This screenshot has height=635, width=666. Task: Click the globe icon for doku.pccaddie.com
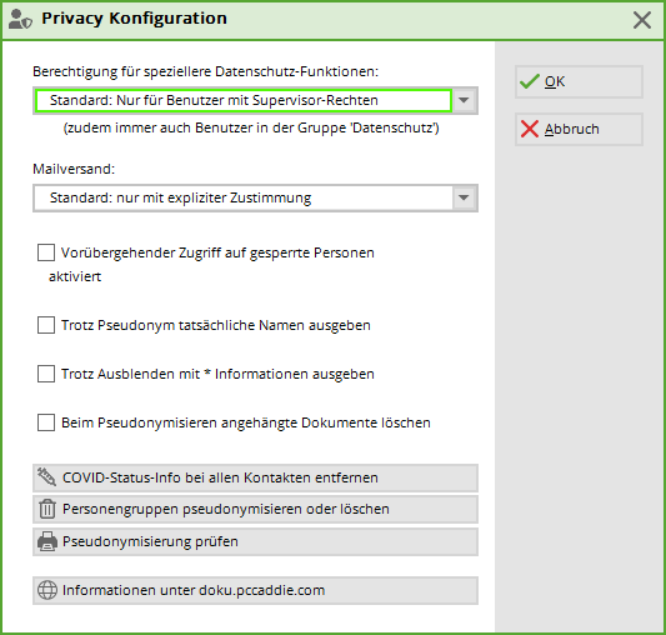point(47,590)
